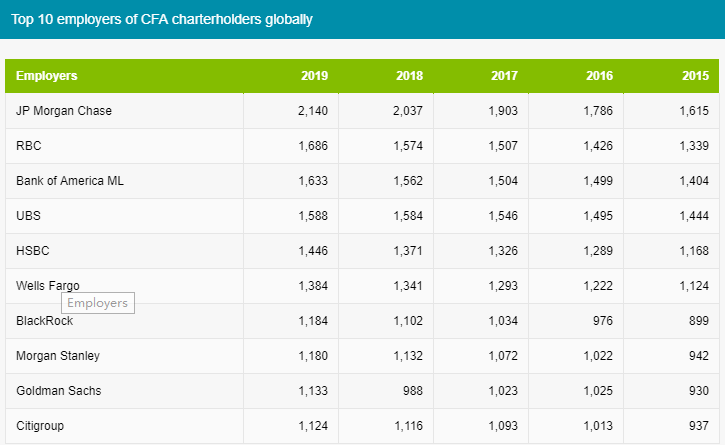This screenshot has width=725, height=445.
Task: Select HSBC 2015 value 1,168
Action: [x=694, y=251]
